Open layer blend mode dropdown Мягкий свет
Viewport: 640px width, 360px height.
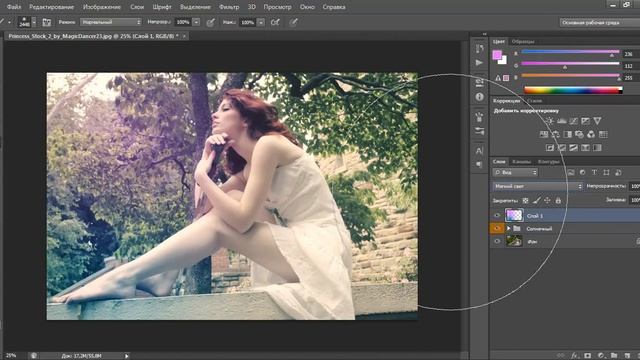(537, 186)
